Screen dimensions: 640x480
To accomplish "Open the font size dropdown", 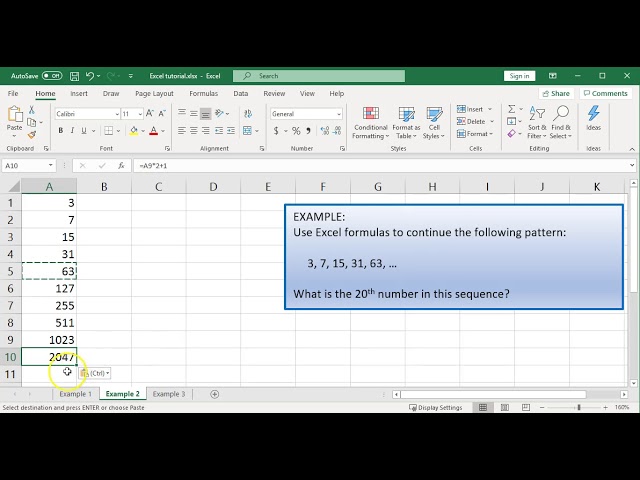I will click(140, 114).
